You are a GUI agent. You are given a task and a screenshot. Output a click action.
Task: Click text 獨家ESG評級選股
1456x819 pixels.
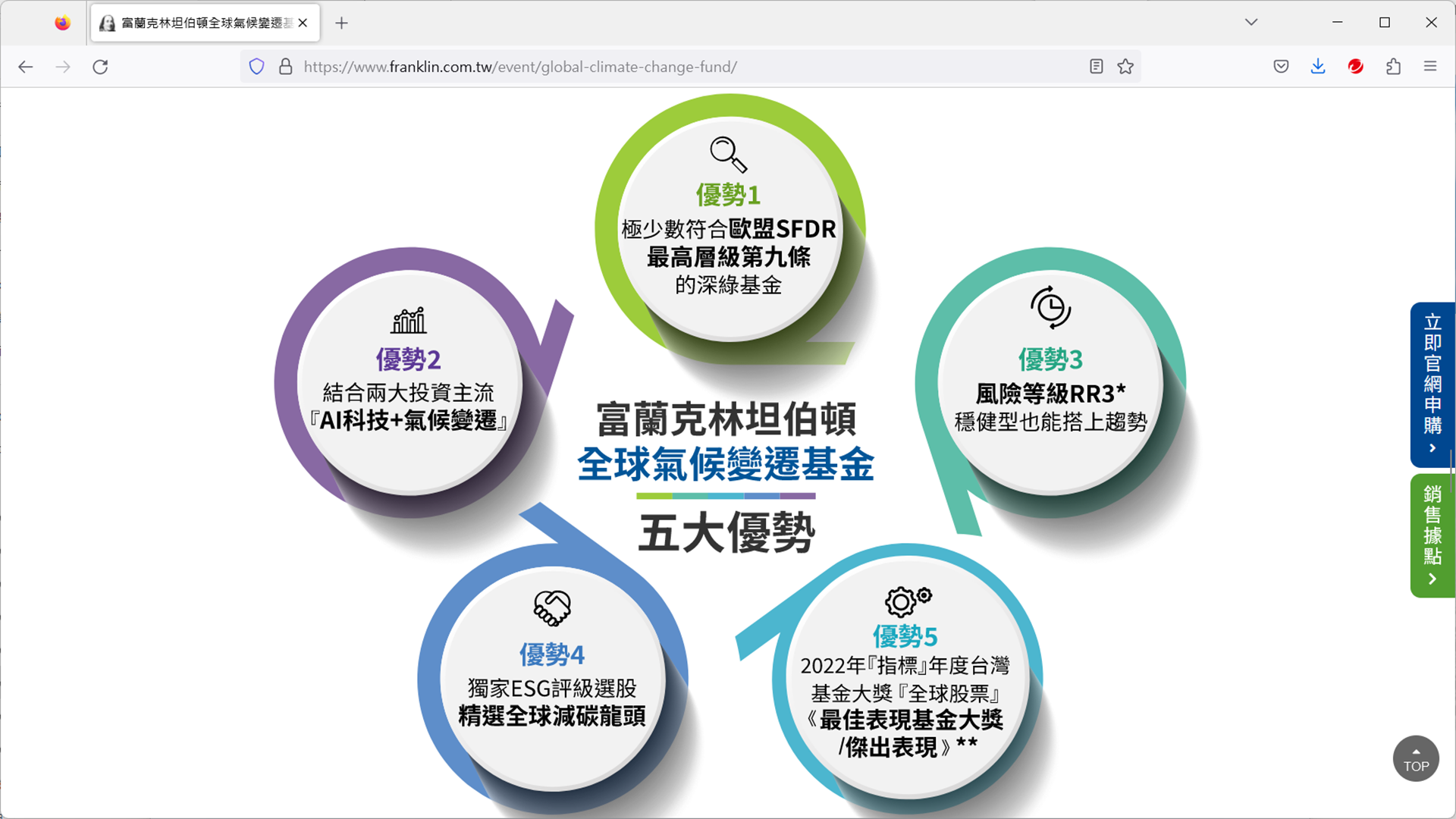pyautogui.click(x=552, y=689)
